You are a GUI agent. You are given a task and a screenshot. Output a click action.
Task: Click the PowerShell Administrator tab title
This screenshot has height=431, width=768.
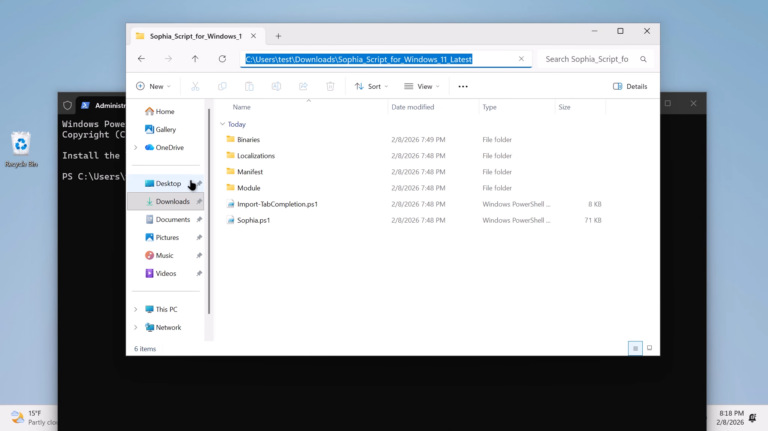coord(110,105)
